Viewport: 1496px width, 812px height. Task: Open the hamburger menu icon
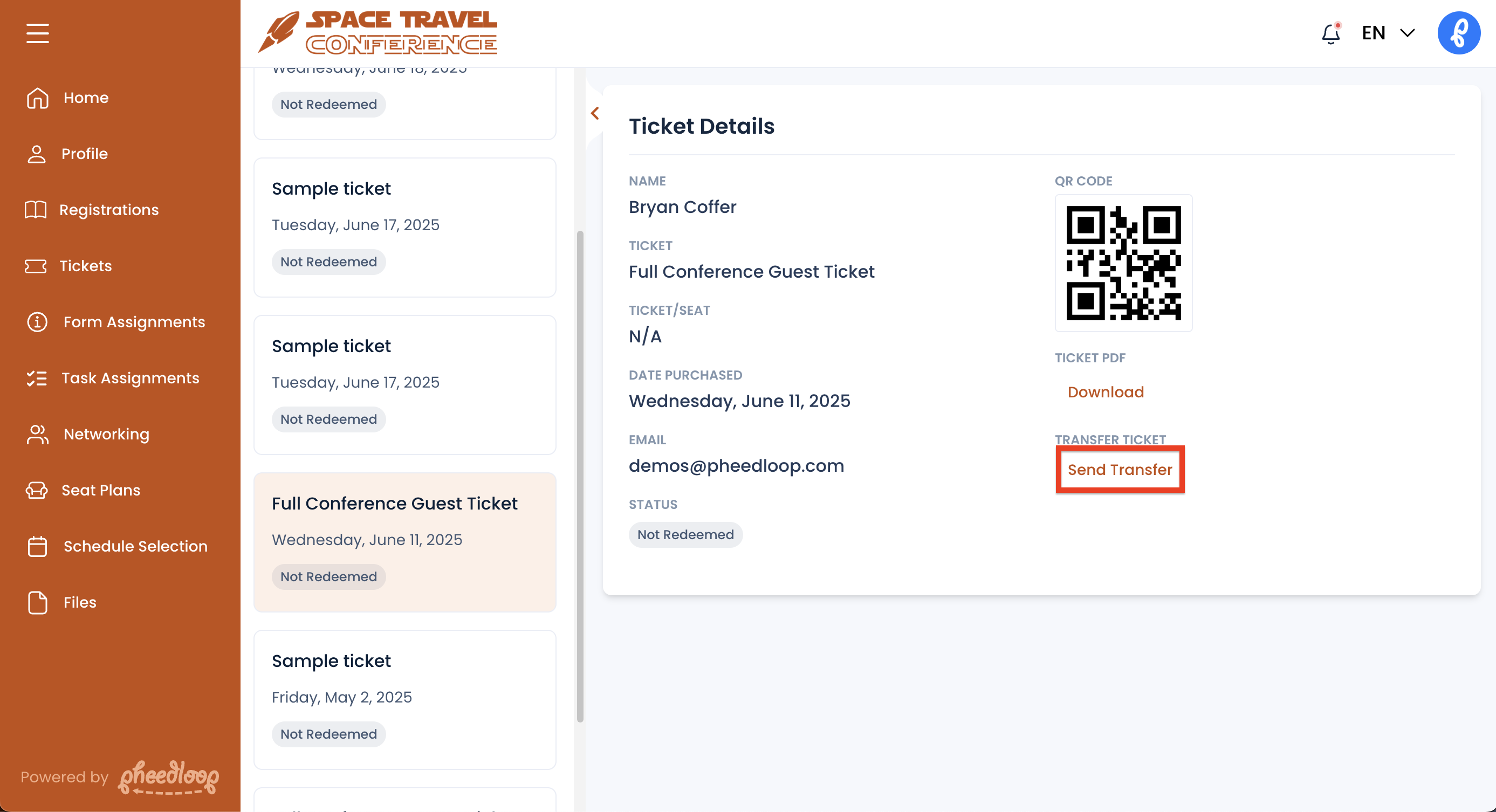tap(37, 33)
